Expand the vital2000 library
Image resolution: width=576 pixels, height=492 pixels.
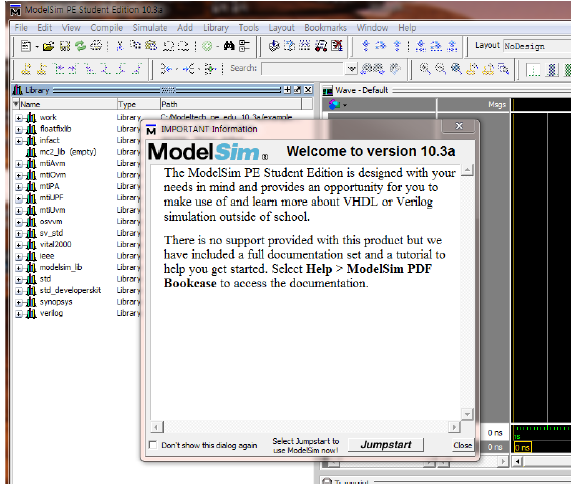coord(18,245)
